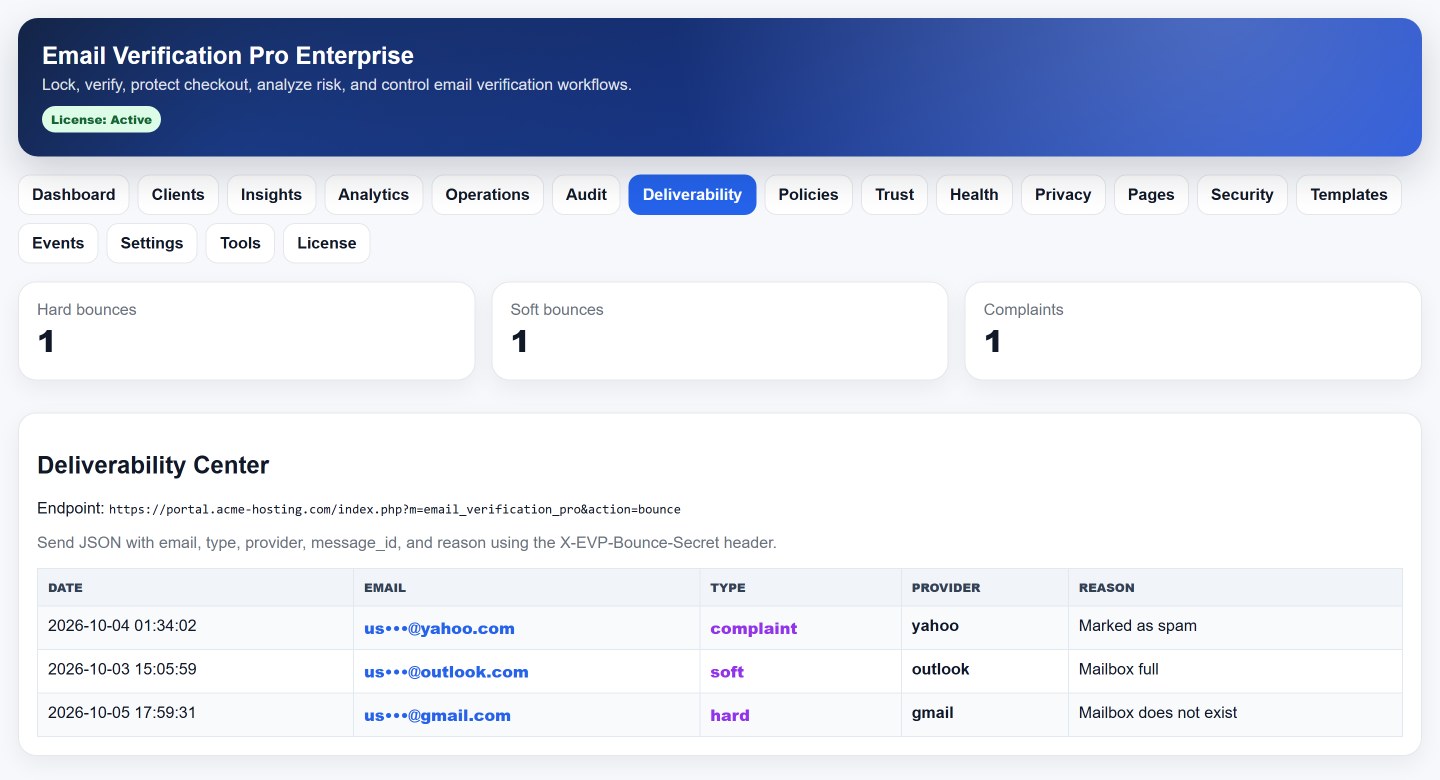Open the us•••@yahoo.com email link

(x=439, y=629)
